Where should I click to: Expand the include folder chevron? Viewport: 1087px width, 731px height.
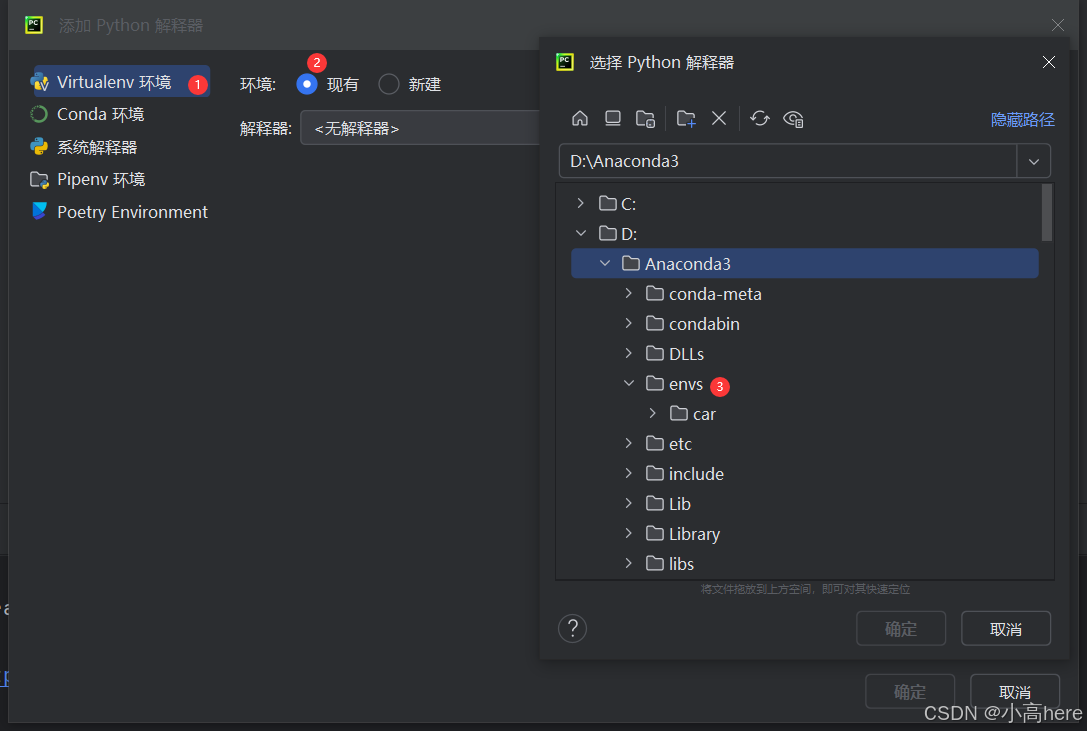click(629, 473)
